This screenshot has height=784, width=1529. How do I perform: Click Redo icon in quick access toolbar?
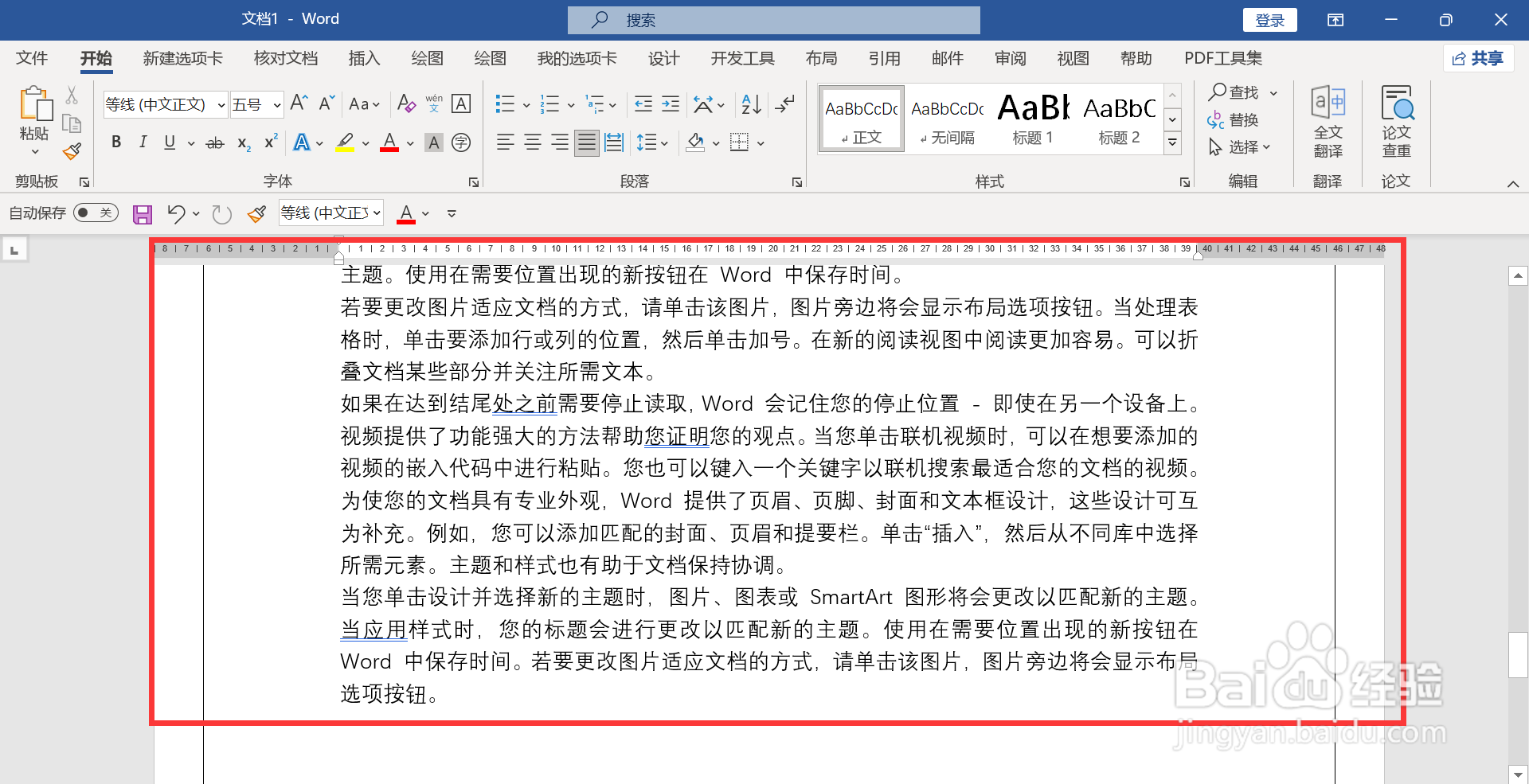pyautogui.click(x=222, y=214)
